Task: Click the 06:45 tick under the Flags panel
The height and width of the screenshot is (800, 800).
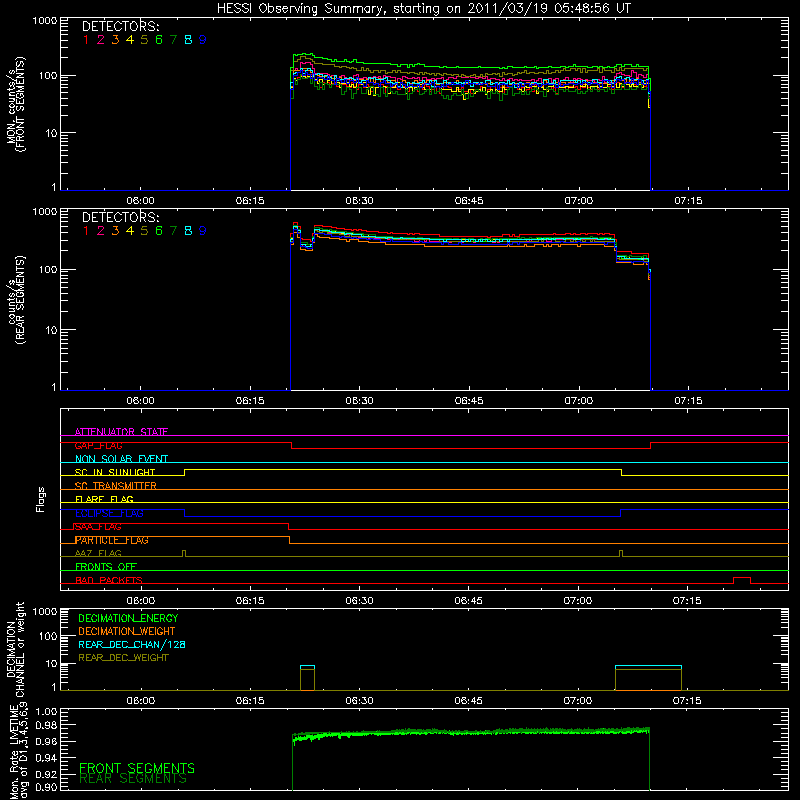Action: pyautogui.click(x=468, y=601)
